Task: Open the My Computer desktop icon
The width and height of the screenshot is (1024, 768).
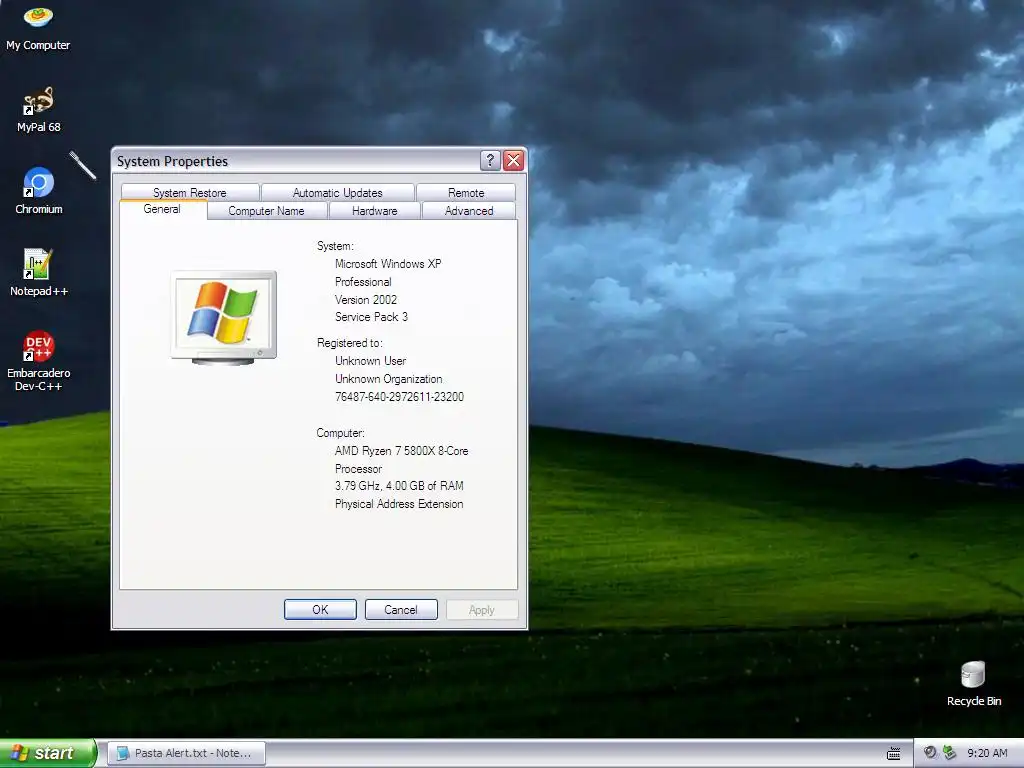Action: [38, 27]
